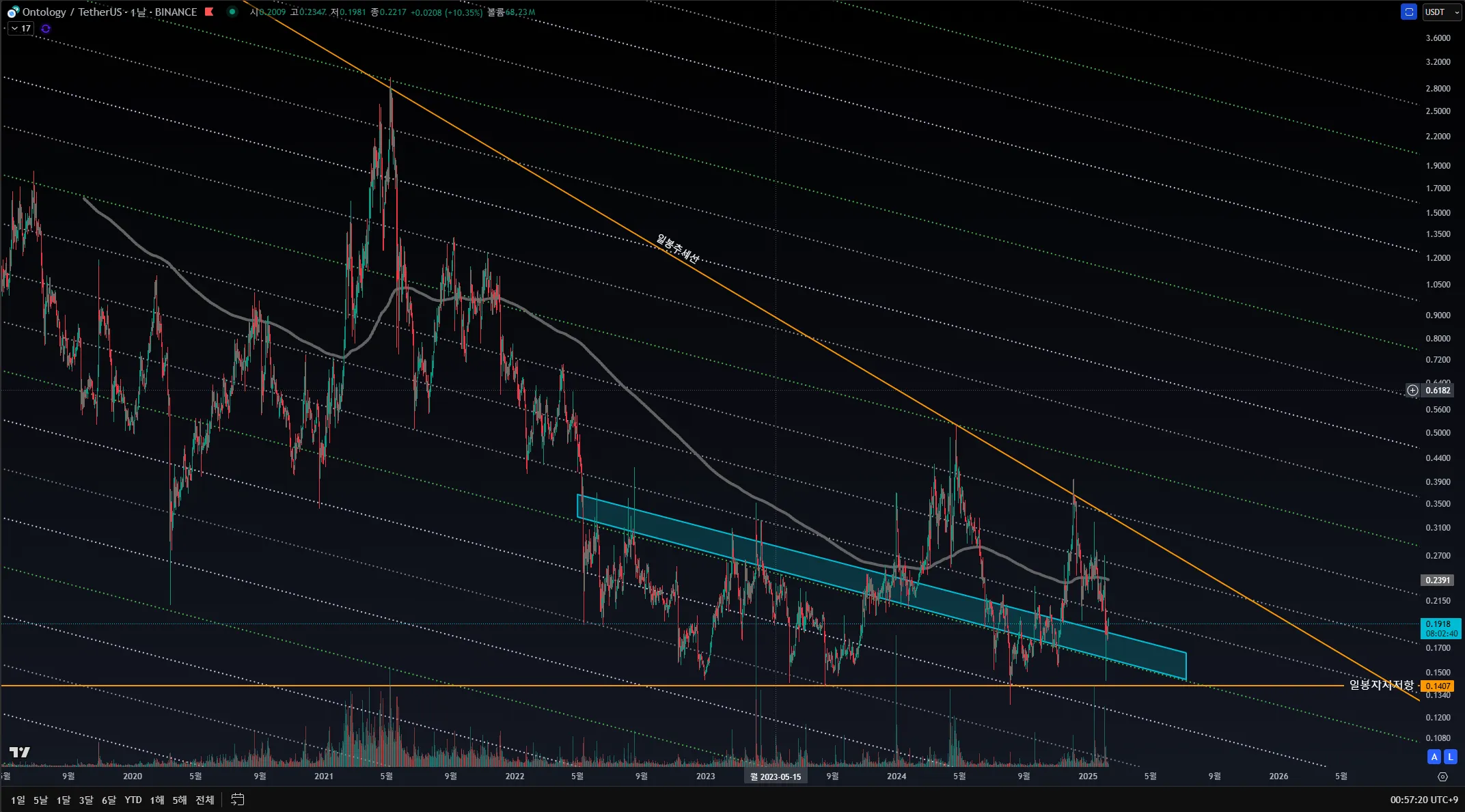Click the purple refresh indicator icon
Screen dimensions: 1465x812
coord(46,29)
